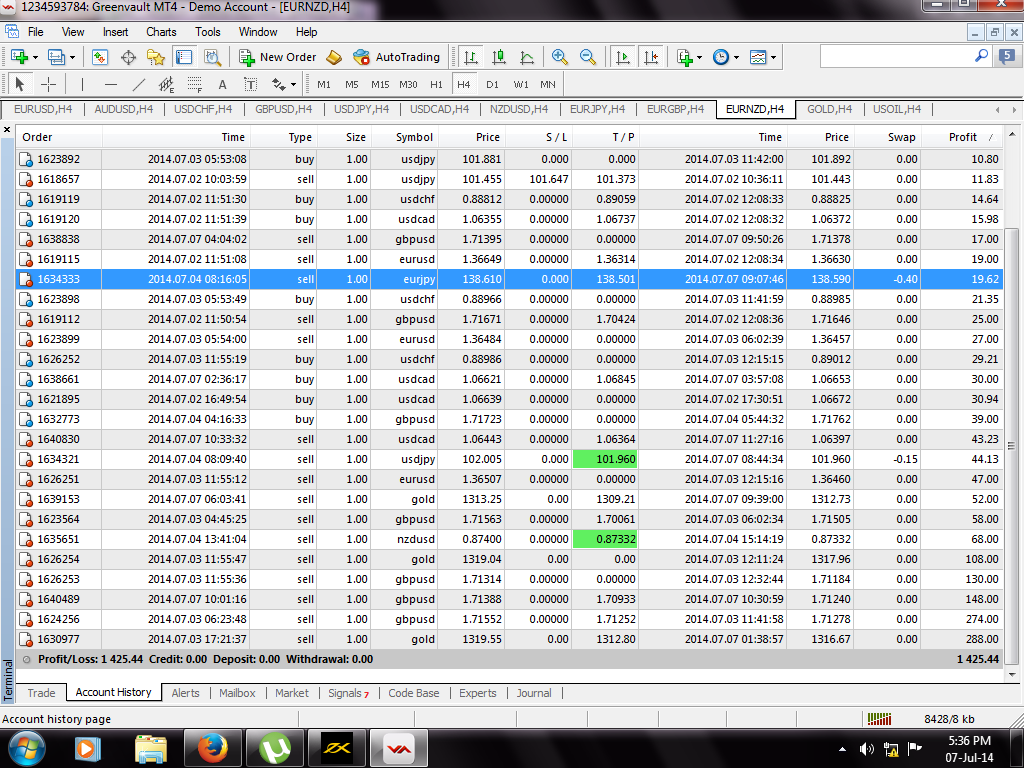Viewport: 1024px width, 768px height.
Task: Open the Journal terminal tab
Action: click(x=534, y=693)
